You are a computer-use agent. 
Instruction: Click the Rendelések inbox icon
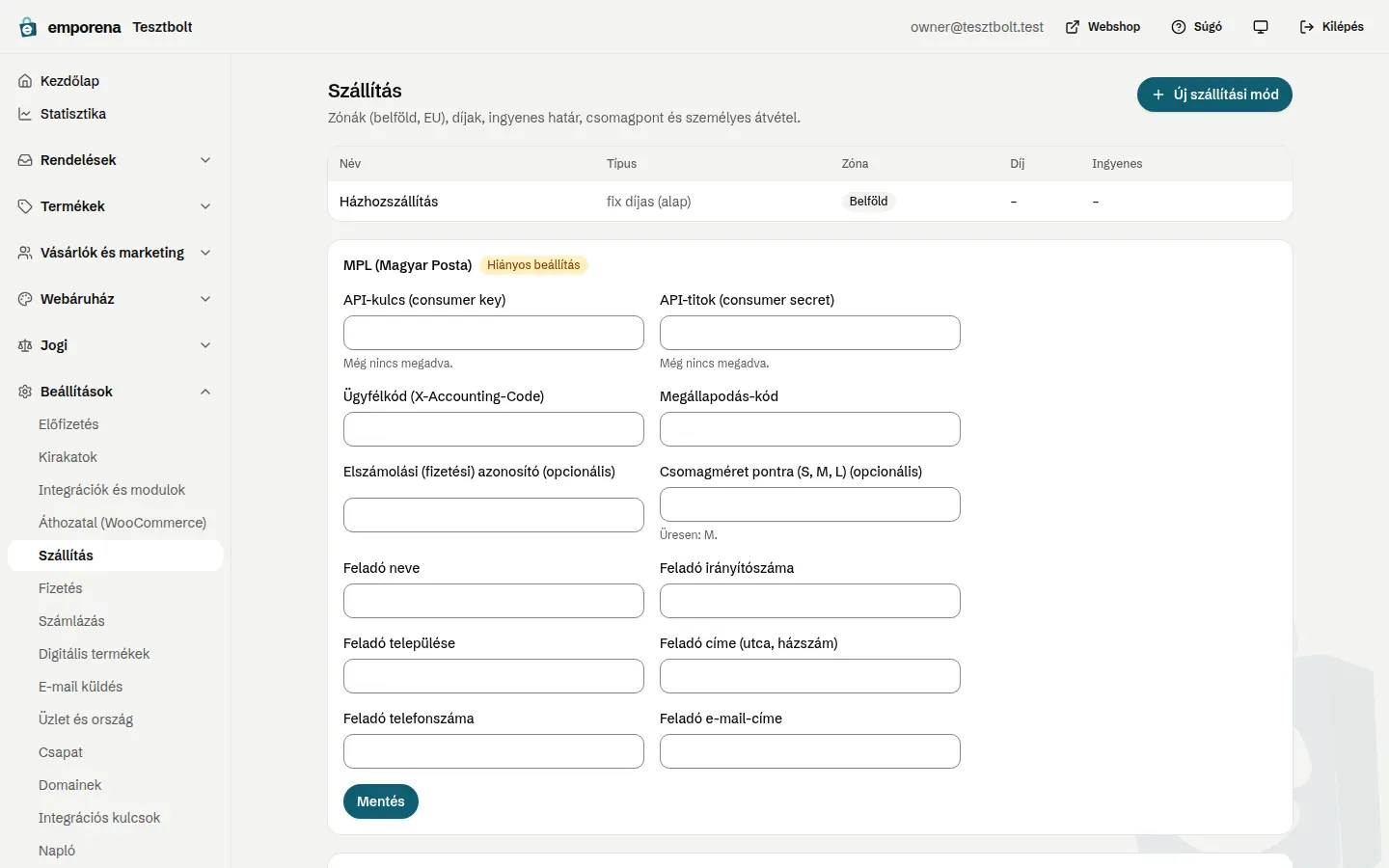[25, 160]
